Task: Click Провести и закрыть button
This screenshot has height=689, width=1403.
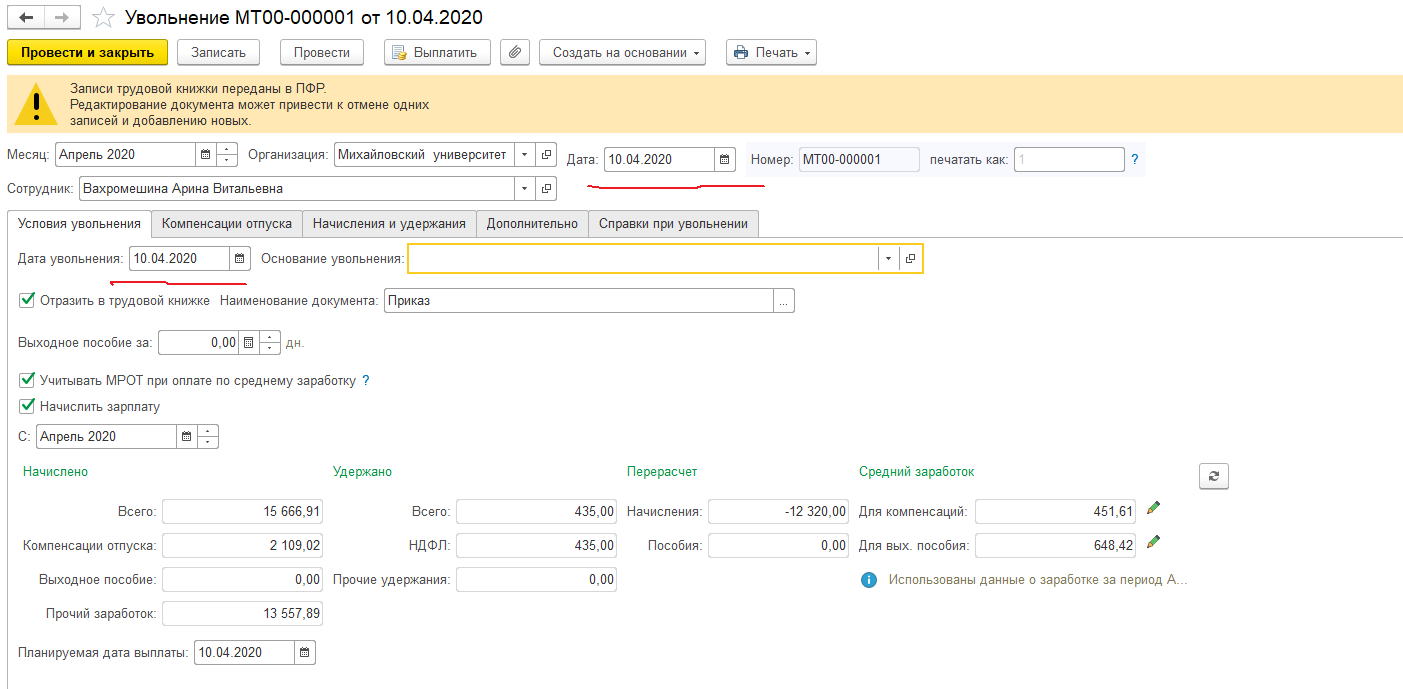Action: [87, 52]
